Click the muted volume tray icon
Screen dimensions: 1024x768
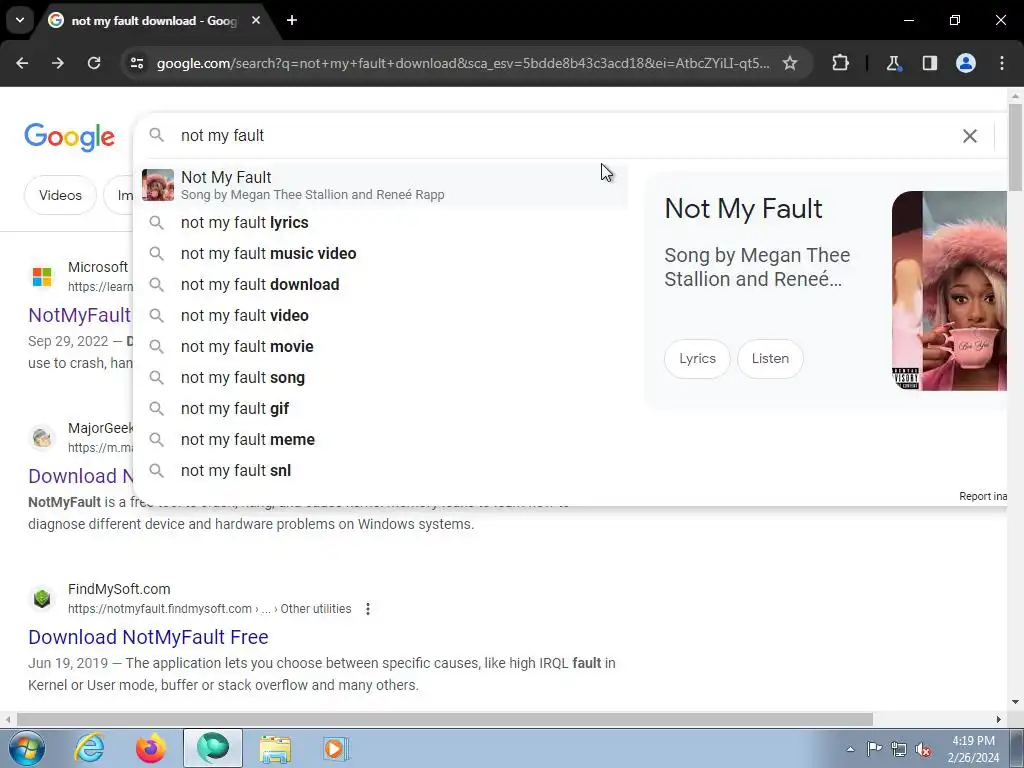coord(923,749)
